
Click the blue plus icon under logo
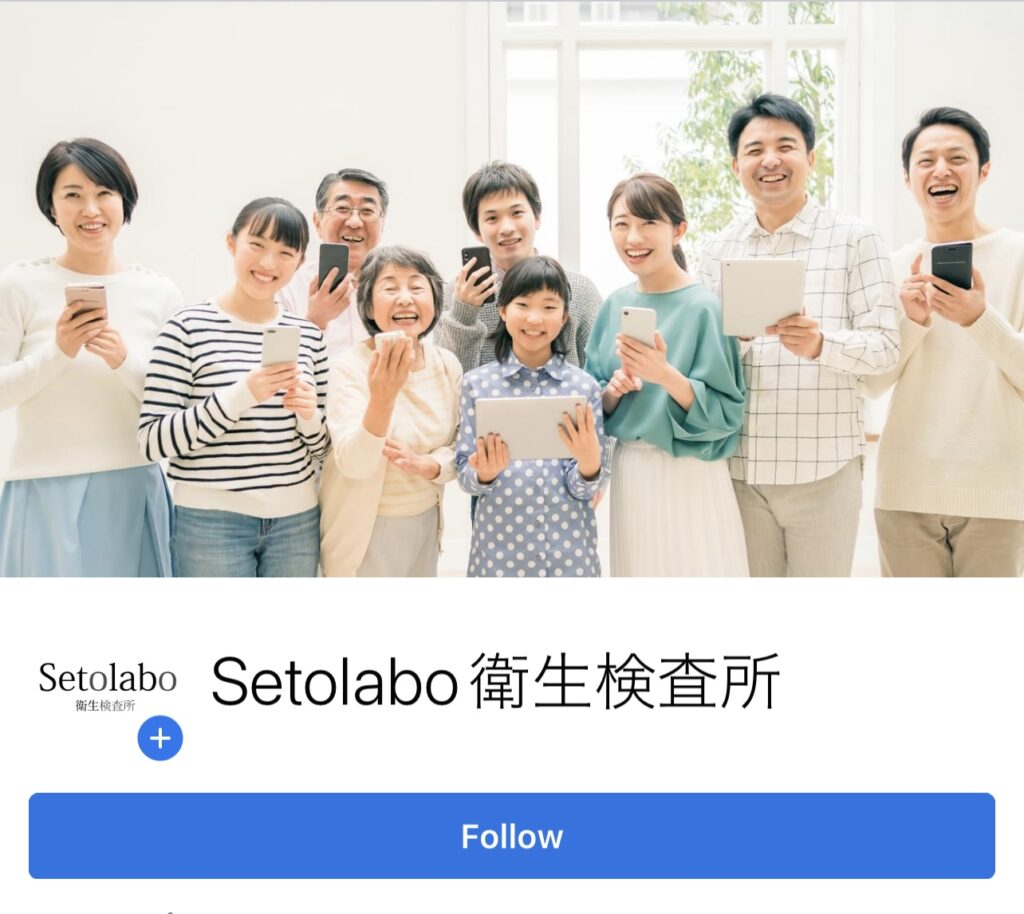160,738
